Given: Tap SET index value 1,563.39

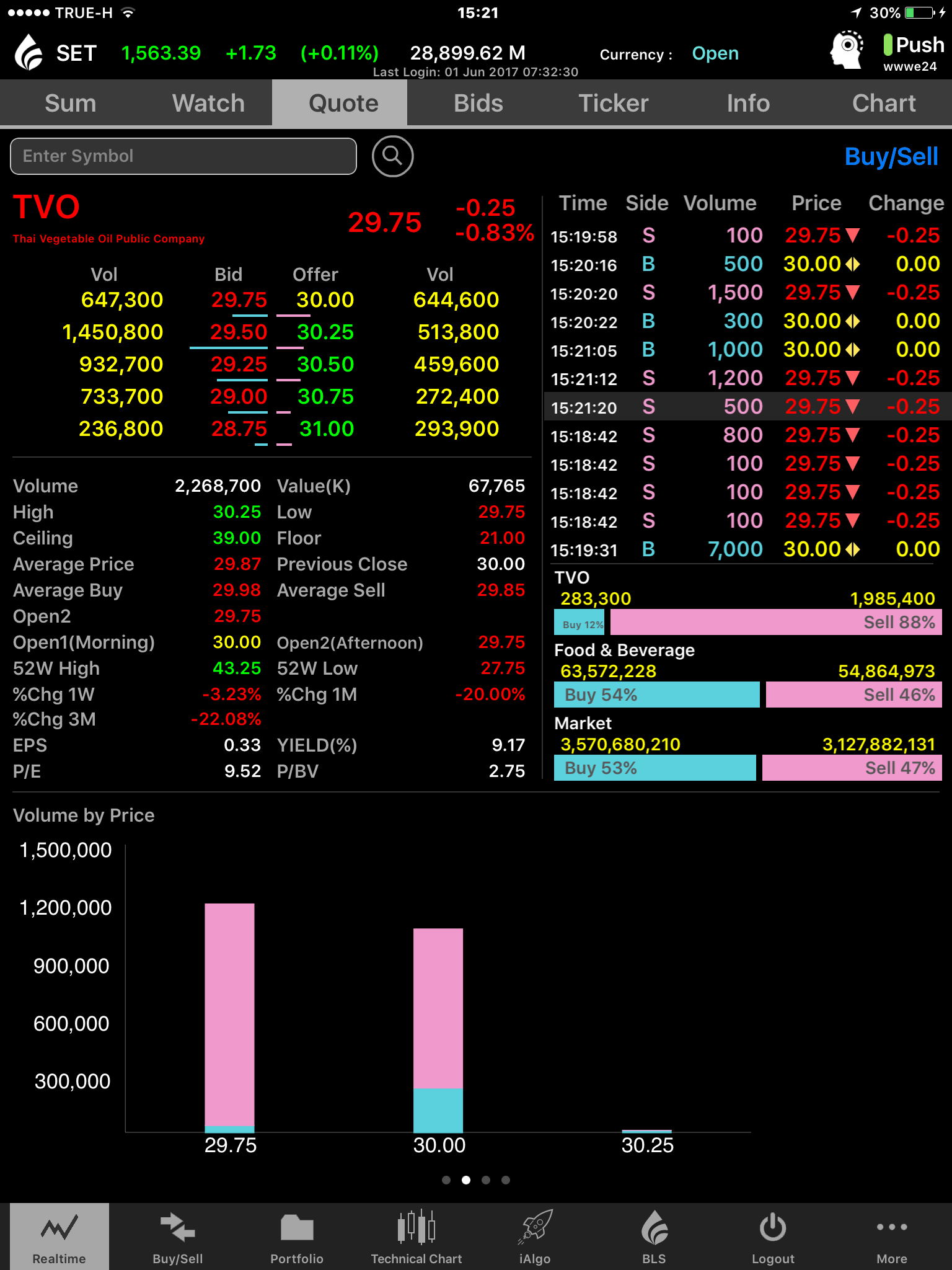Looking at the screenshot, I should [x=161, y=53].
